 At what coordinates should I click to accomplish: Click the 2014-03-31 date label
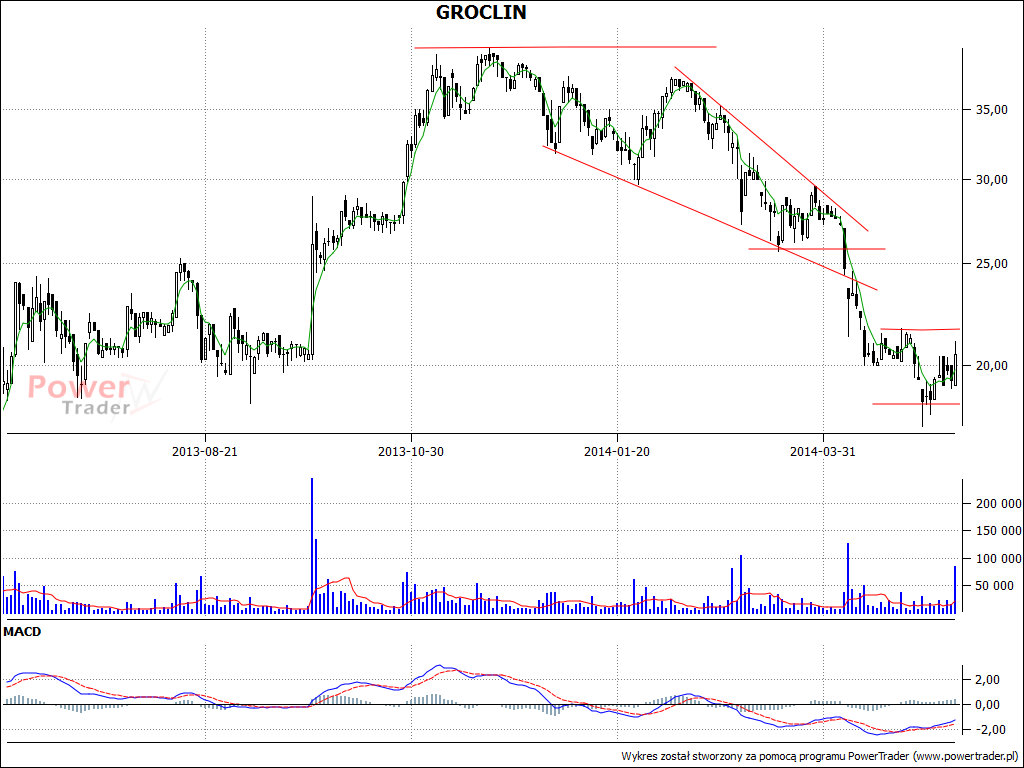(x=823, y=451)
